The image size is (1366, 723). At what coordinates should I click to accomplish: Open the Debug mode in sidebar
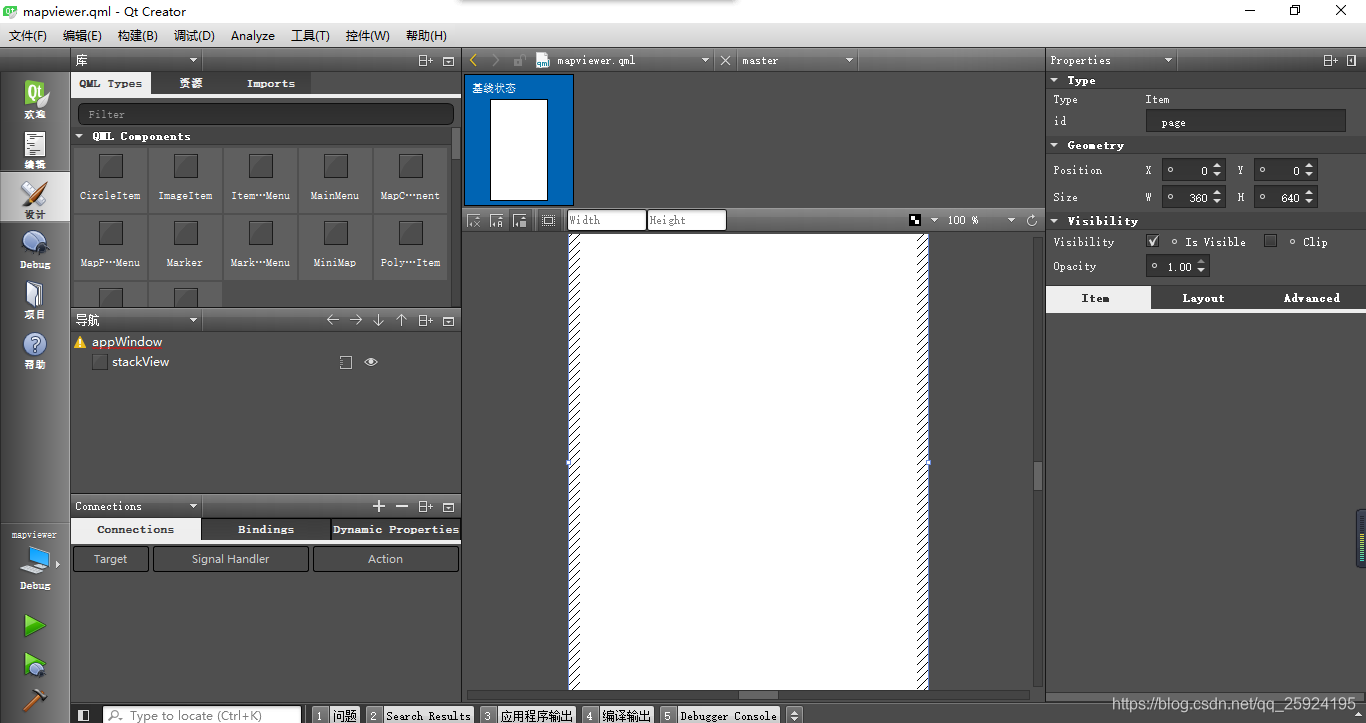35,249
